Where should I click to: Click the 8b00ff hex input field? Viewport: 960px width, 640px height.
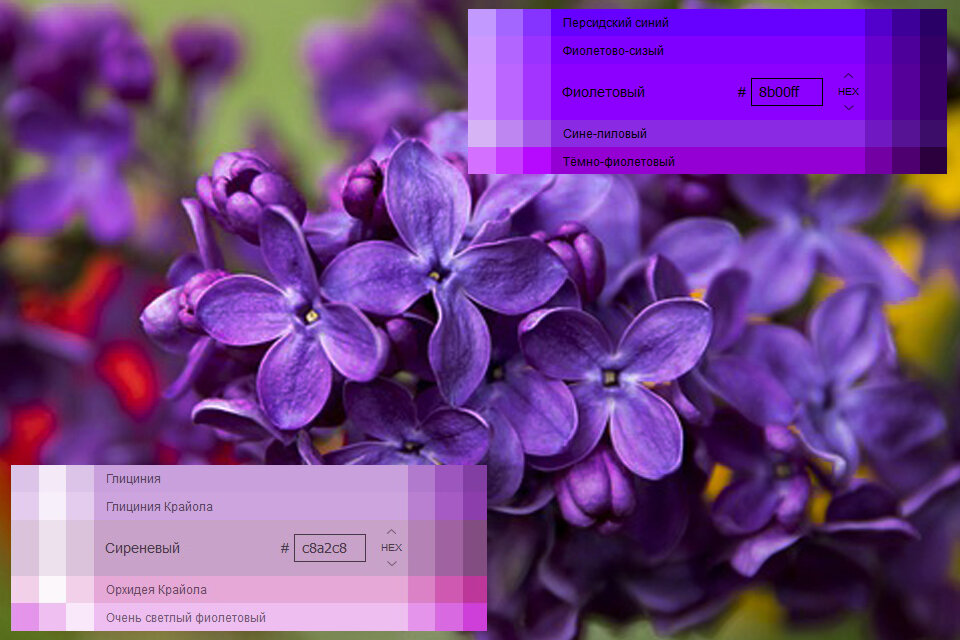[x=786, y=92]
